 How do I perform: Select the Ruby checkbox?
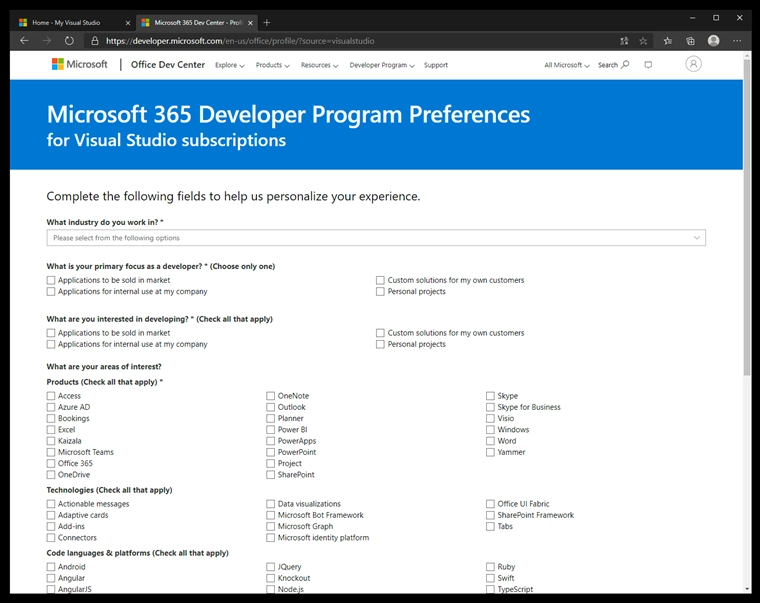coord(491,567)
